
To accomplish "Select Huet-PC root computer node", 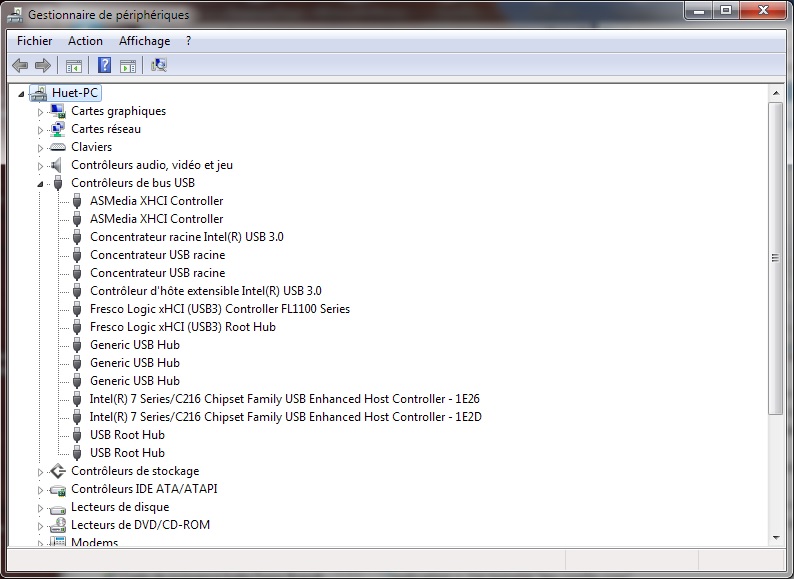I will coord(75,93).
